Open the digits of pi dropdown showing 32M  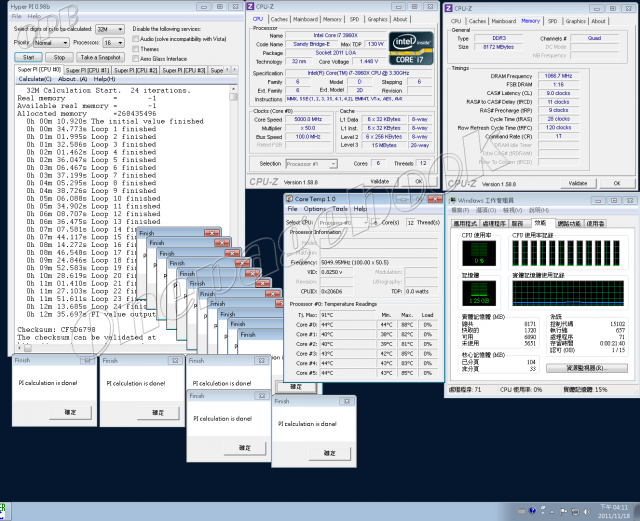(x=109, y=29)
